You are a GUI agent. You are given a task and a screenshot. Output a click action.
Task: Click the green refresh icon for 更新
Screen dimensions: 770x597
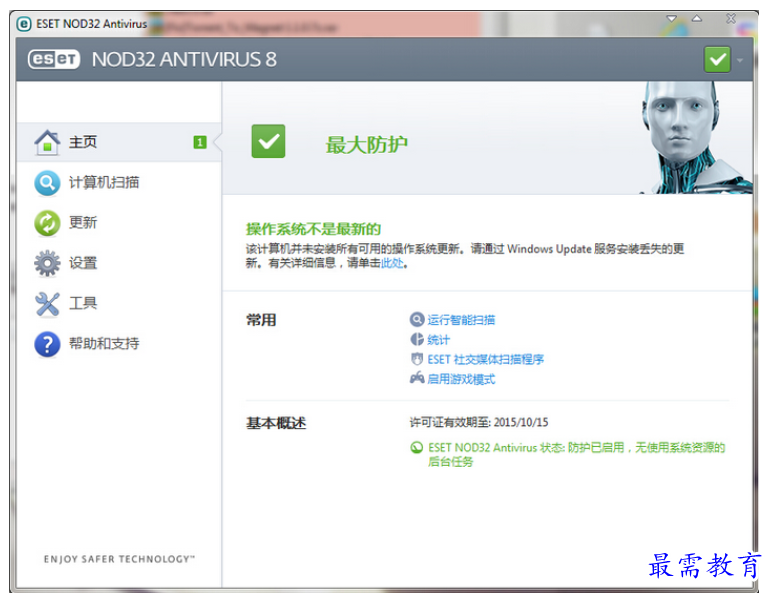click(47, 223)
